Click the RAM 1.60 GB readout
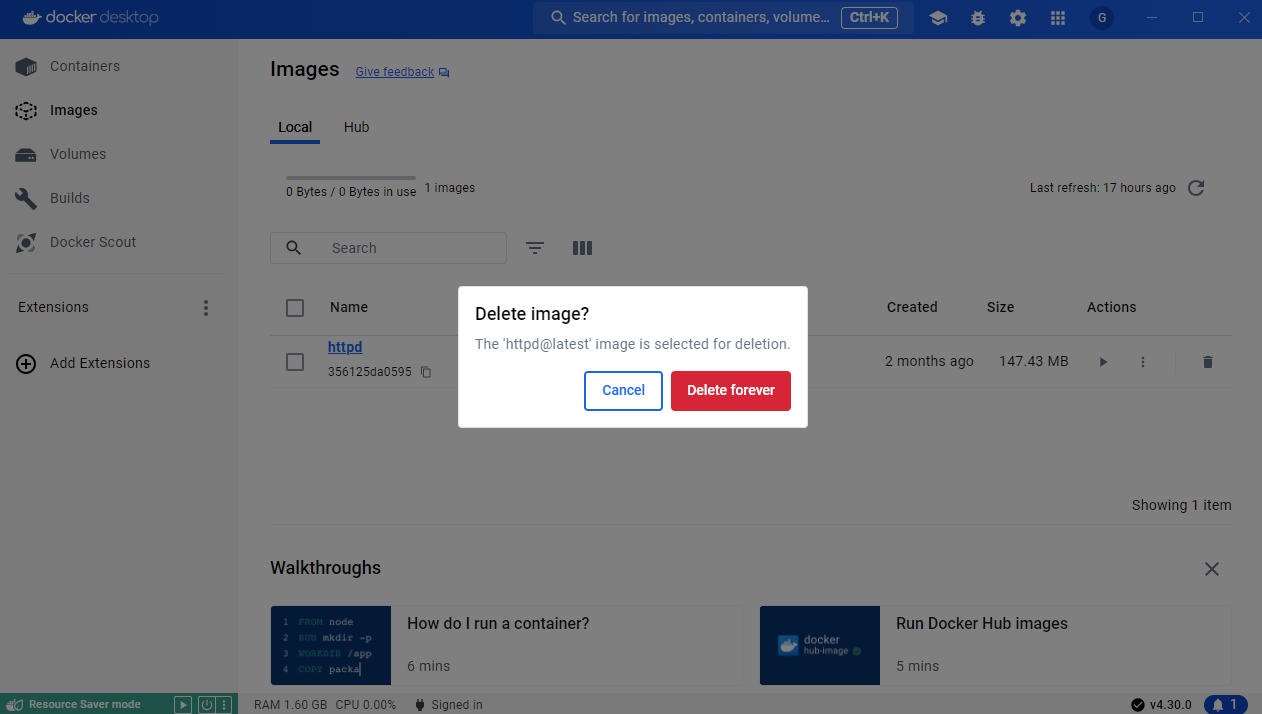 (x=291, y=705)
